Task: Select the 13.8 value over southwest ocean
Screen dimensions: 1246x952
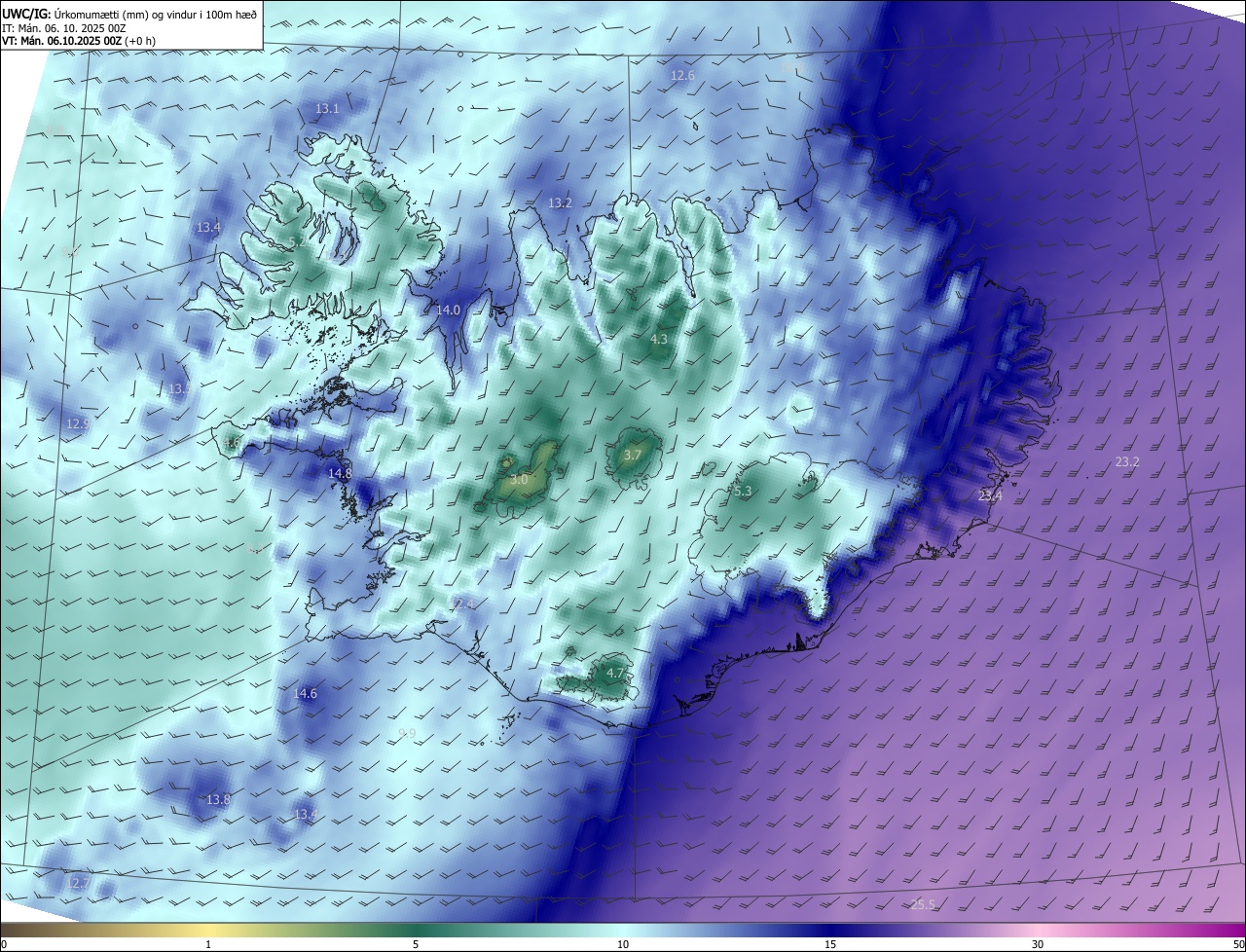Action: [x=218, y=799]
